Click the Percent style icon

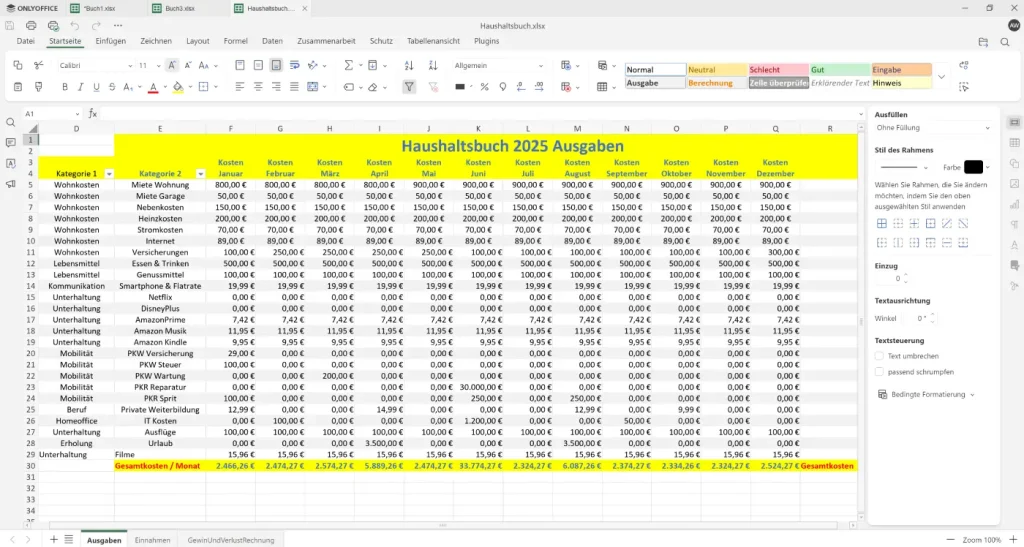pos(485,87)
